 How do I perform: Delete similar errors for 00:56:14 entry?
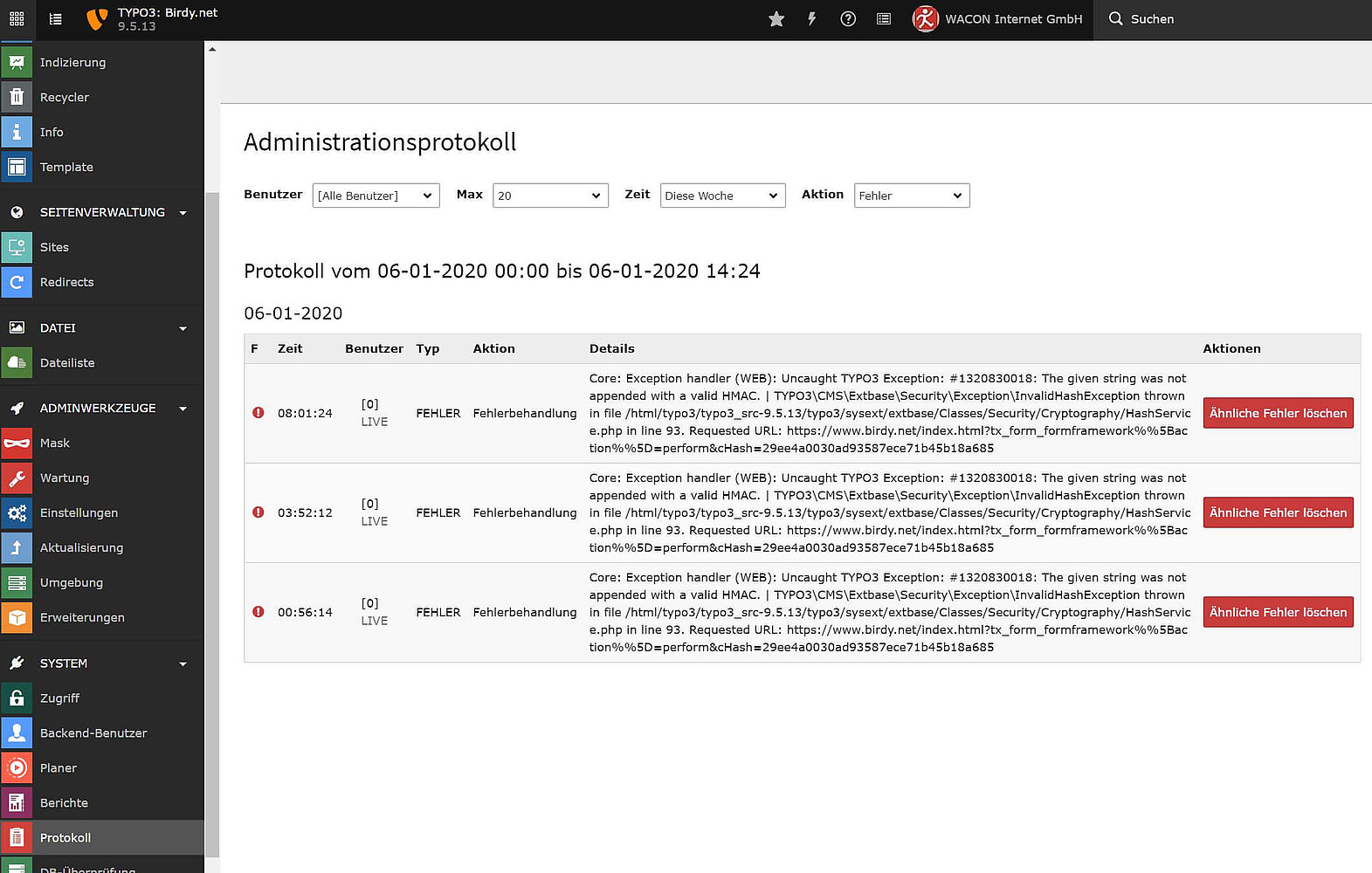pyautogui.click(x=1277, y=612)
